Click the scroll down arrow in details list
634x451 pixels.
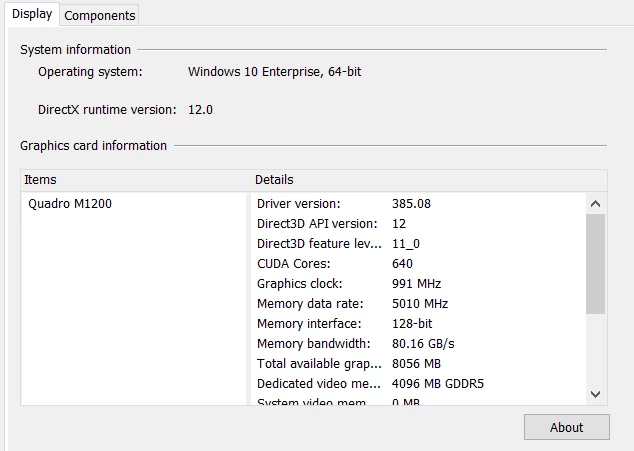pos(595,394)
